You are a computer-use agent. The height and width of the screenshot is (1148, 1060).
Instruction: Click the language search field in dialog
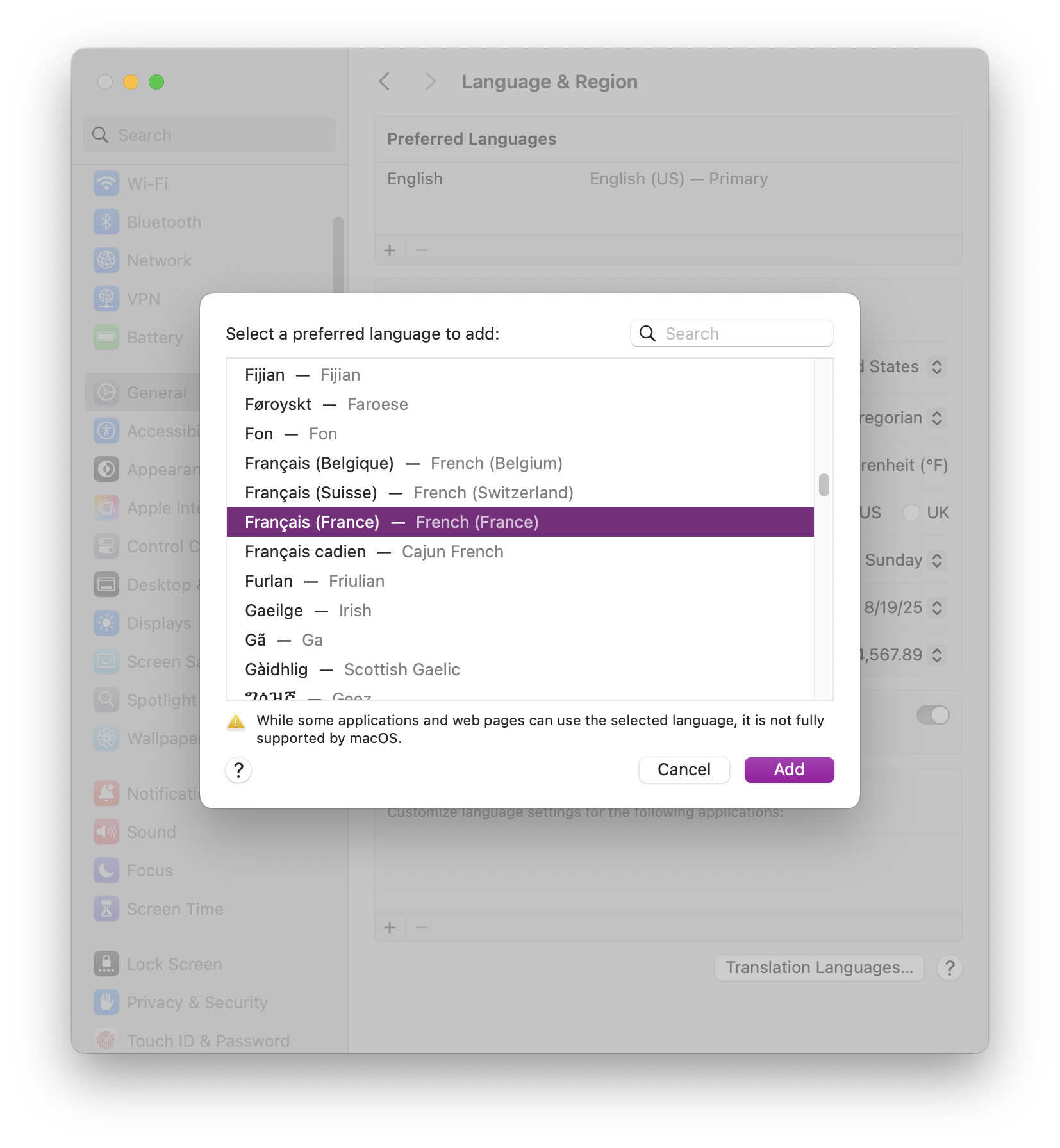pyautogui.click(x=731, y=334)
